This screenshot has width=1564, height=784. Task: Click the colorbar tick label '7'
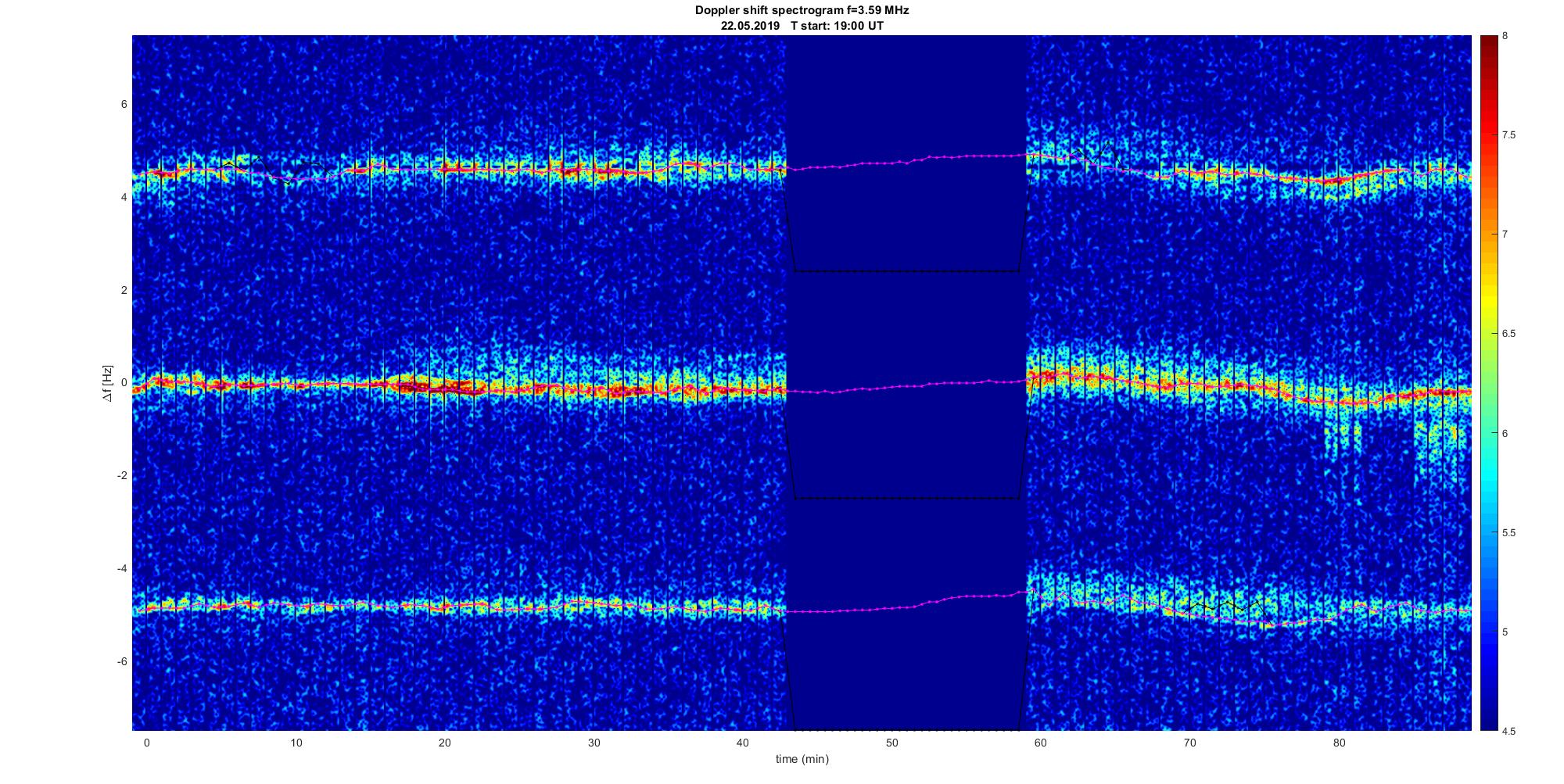click(x=1505, y=234)
